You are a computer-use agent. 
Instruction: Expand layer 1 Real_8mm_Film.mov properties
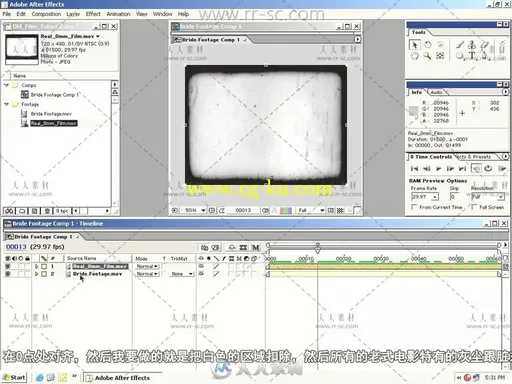[x=37, y=266]
